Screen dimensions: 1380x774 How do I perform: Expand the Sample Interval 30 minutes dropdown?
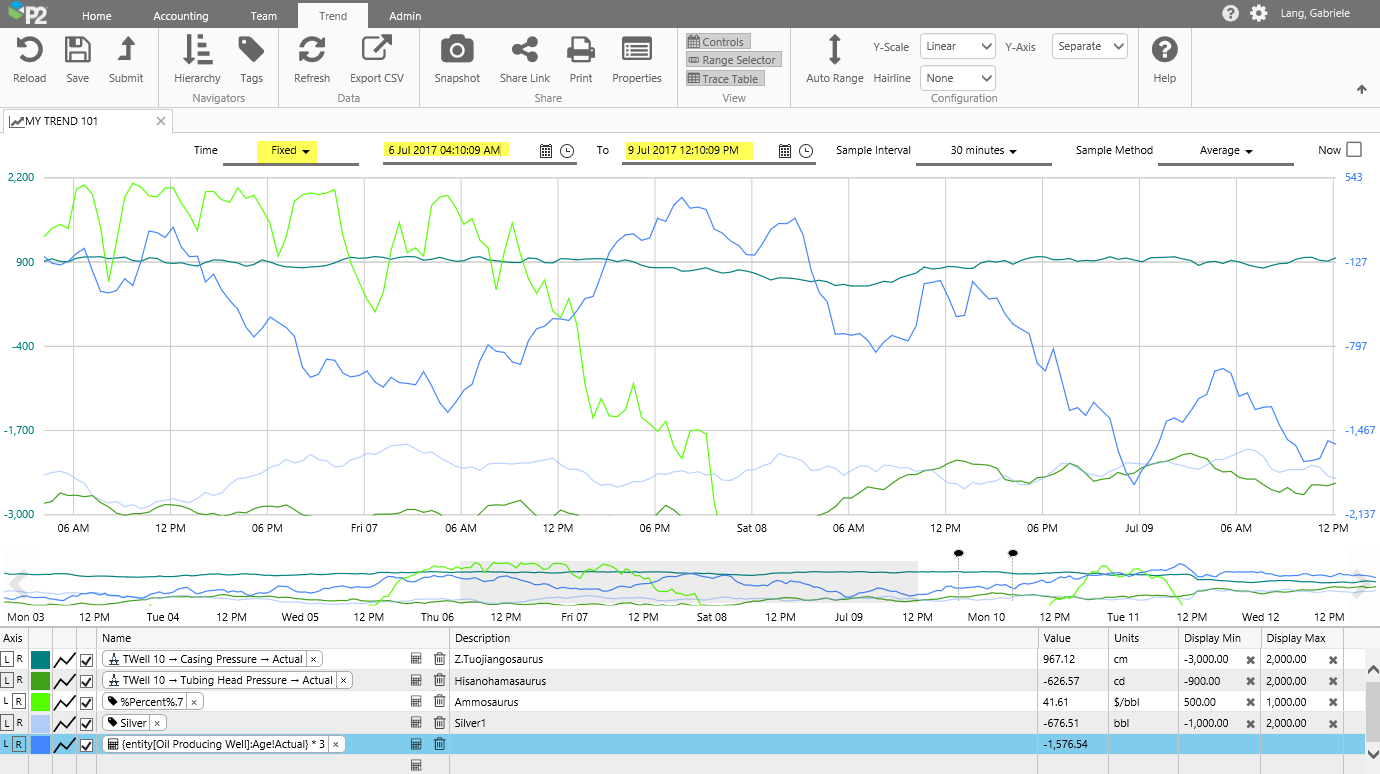983,151
